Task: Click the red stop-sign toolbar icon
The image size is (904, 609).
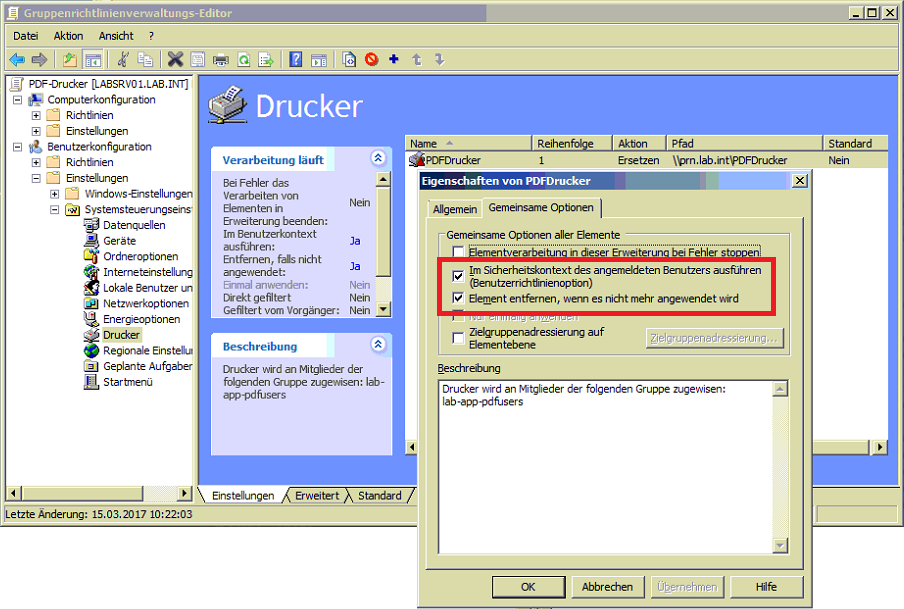Action: point(372,60)
